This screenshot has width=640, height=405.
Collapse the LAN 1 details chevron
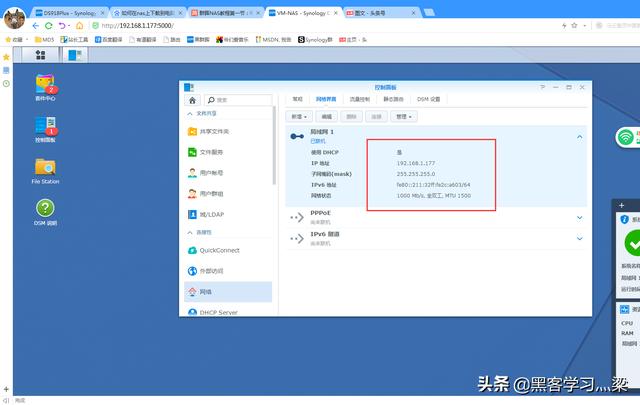click(580, 137)
